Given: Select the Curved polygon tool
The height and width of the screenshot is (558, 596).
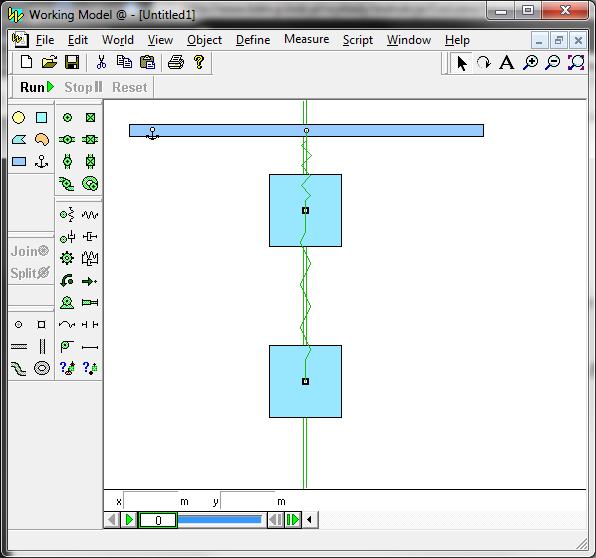Looking at the screenshot, I should coord(42,140).
